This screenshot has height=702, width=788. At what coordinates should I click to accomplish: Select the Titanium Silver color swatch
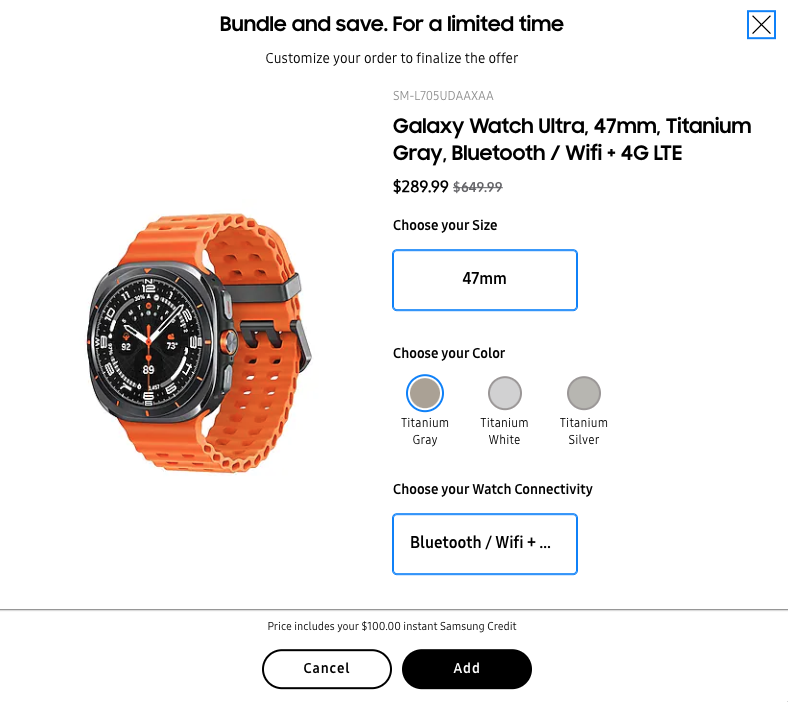(x=584, y=393)
